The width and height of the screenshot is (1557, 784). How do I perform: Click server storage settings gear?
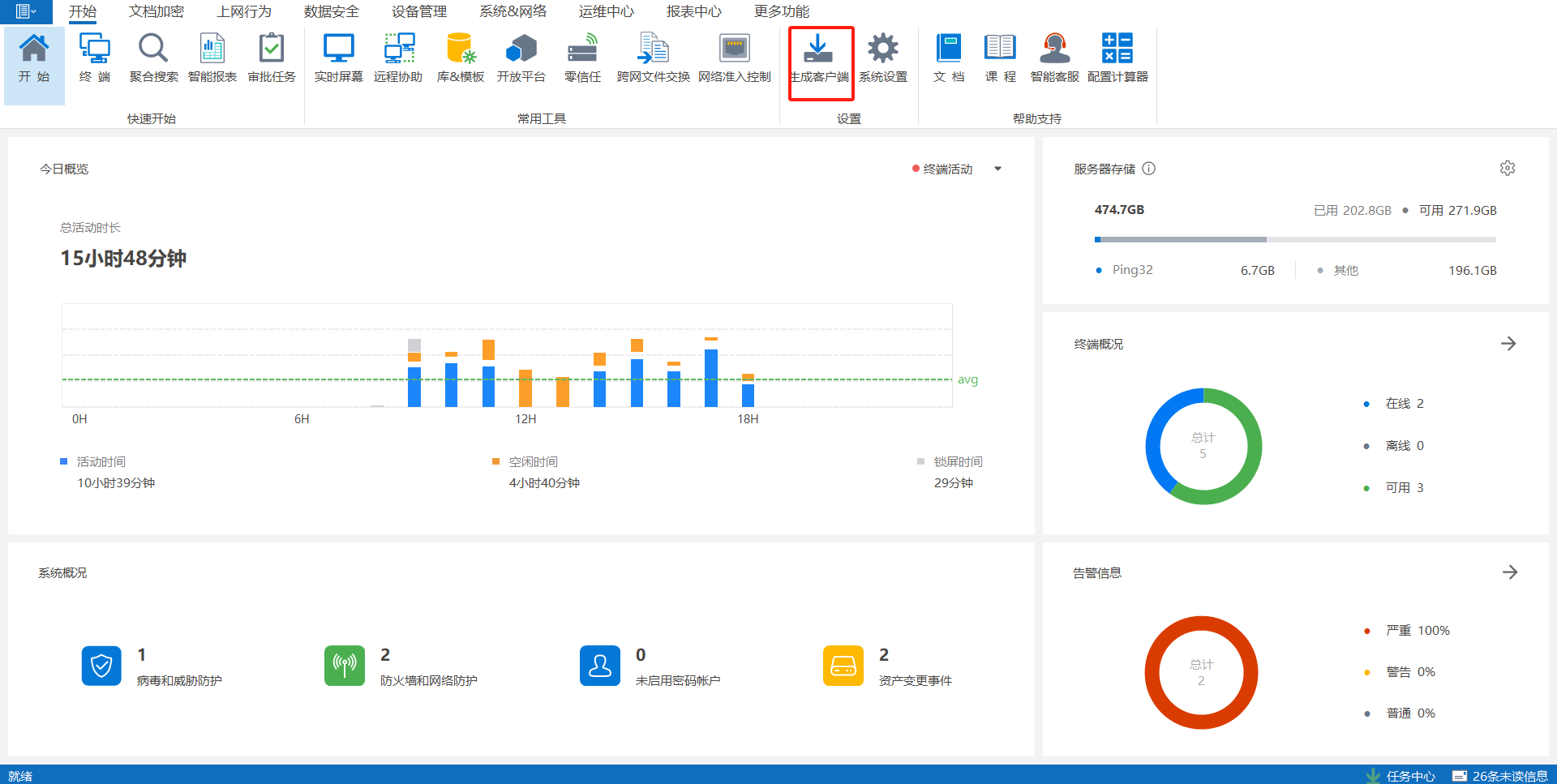(1508, 169)
